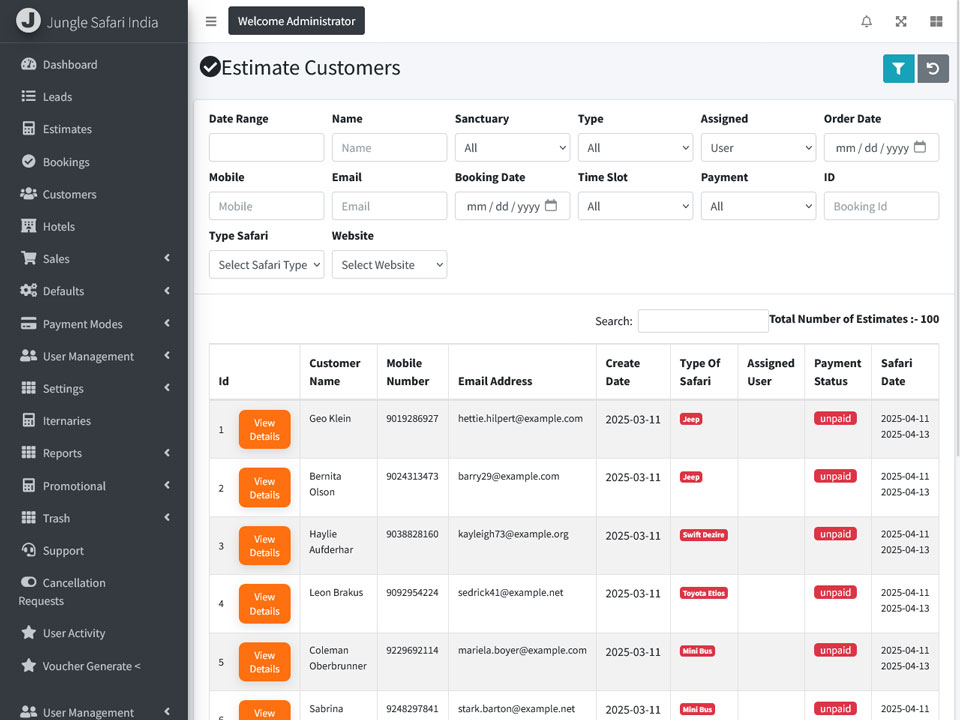Click the Order Date calendar icon
The width and height of the screenshot is (960, 720).
[920, 147]
